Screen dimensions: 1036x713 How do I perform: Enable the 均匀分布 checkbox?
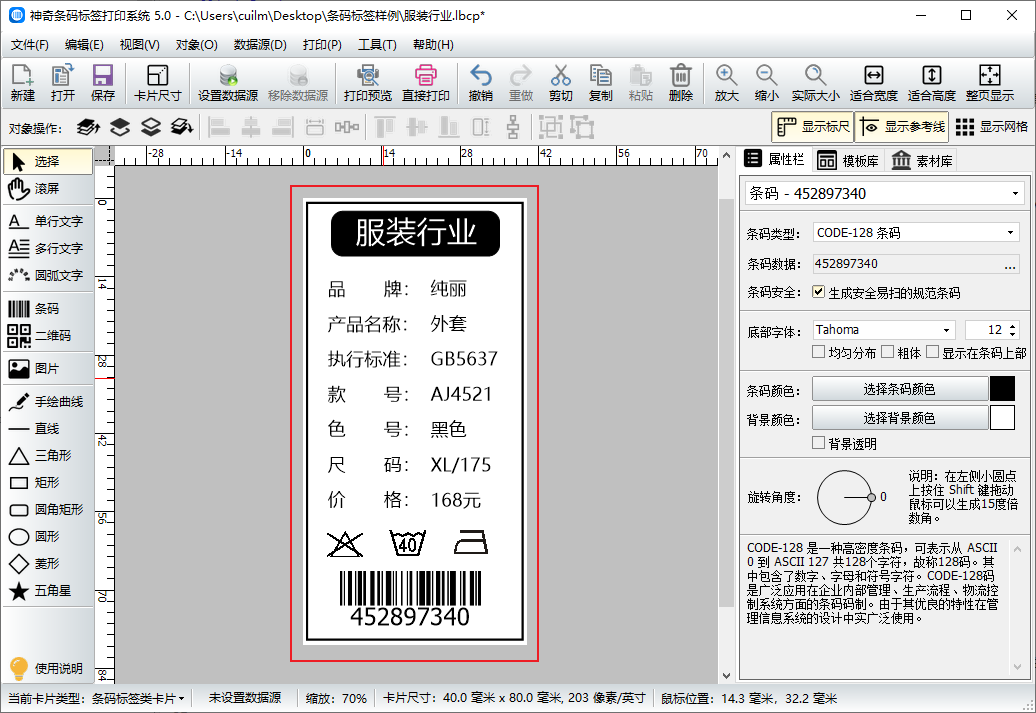coord(819,352)
